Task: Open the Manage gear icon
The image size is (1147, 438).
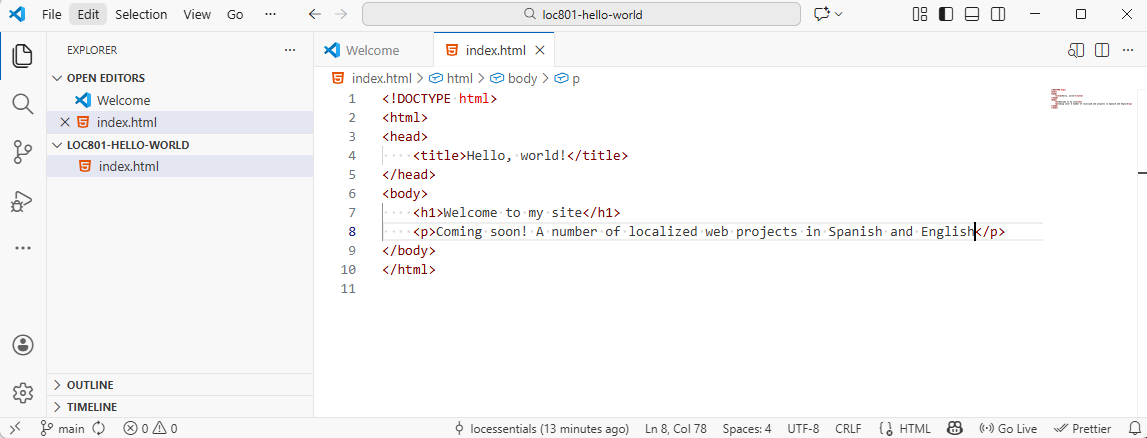Action: tap(23, 393)
